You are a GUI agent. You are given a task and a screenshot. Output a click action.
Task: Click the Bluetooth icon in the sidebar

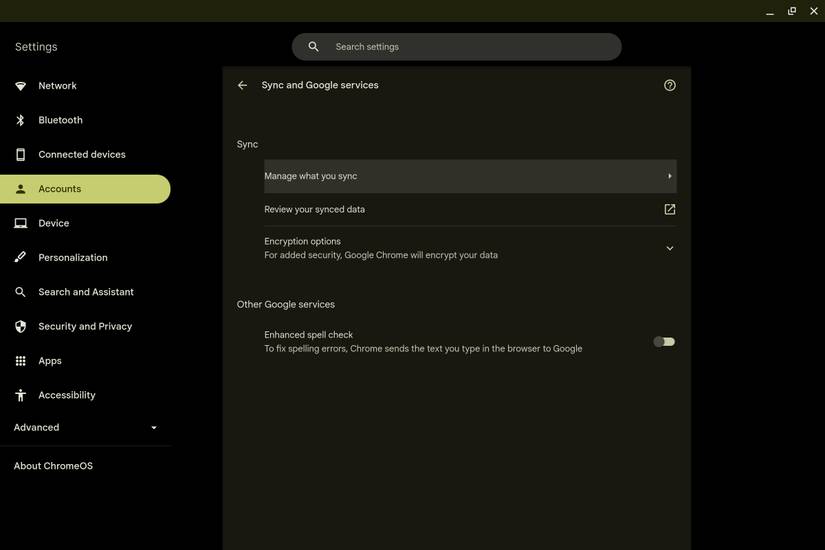pos(20,120)
